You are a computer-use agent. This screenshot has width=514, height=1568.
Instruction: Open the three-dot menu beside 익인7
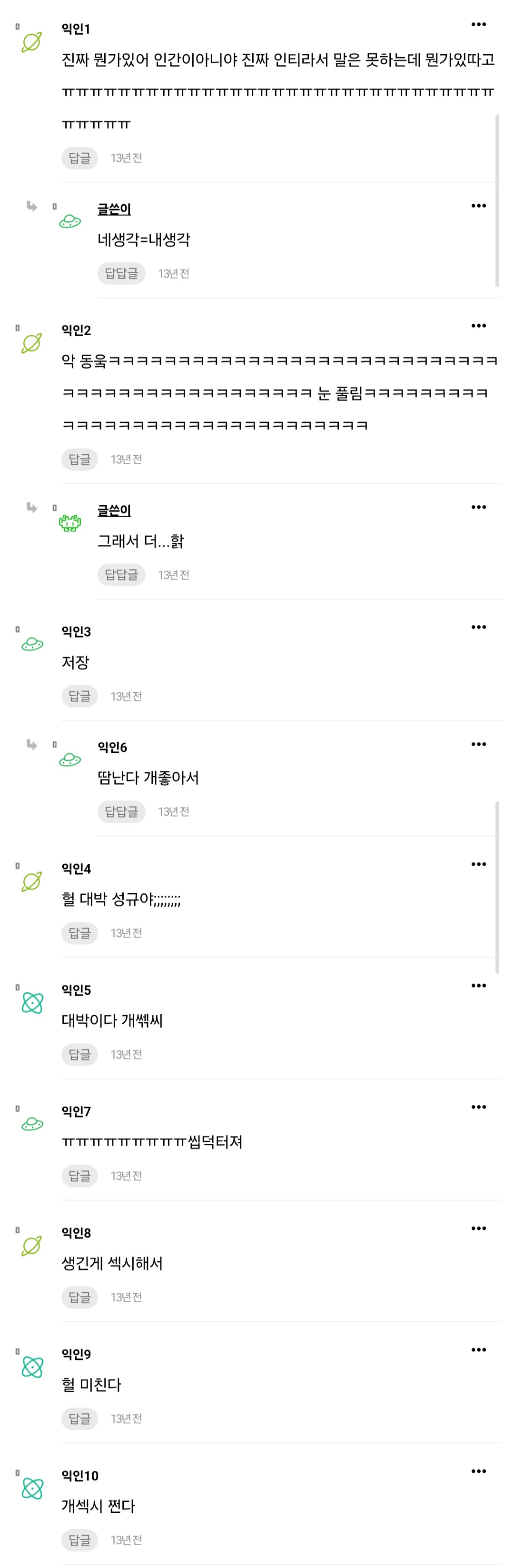point(479,1107)
